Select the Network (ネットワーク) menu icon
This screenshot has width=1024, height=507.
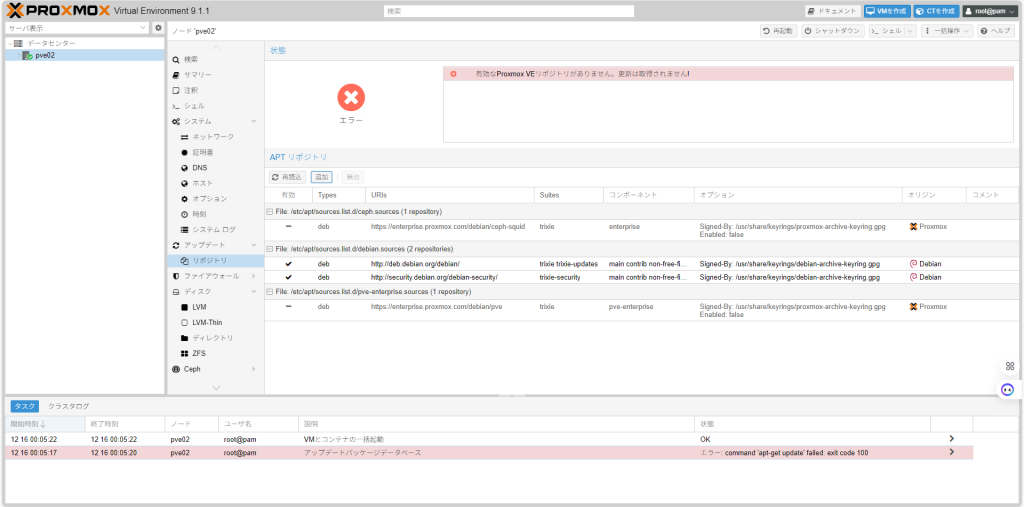tap(184, 137)
